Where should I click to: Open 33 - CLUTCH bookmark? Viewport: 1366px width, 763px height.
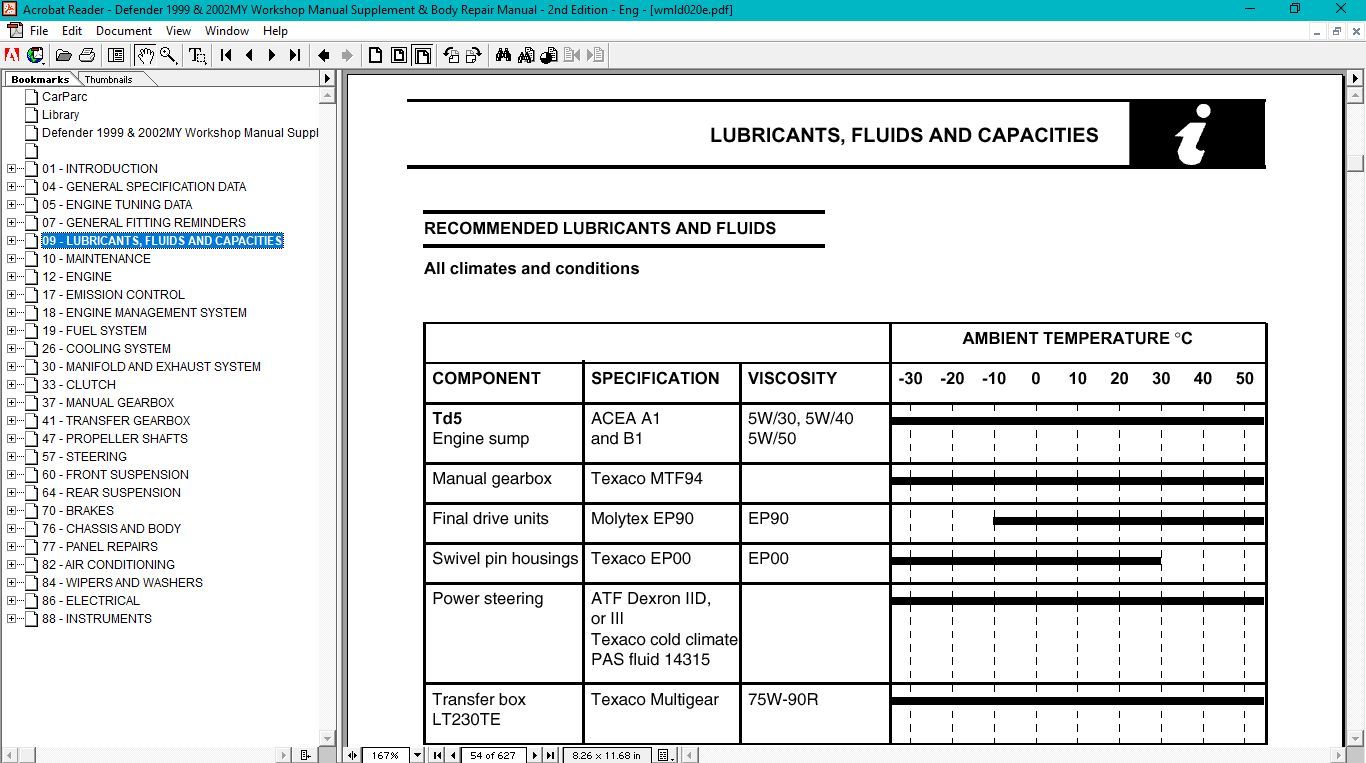click(79, 385)
